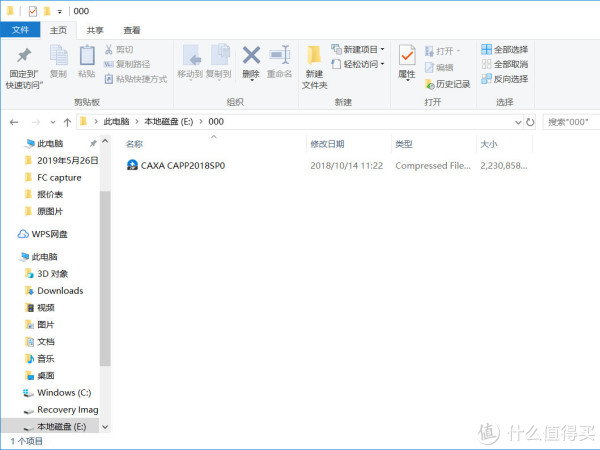Click the Delete (删除) X icon

(251, 55)
